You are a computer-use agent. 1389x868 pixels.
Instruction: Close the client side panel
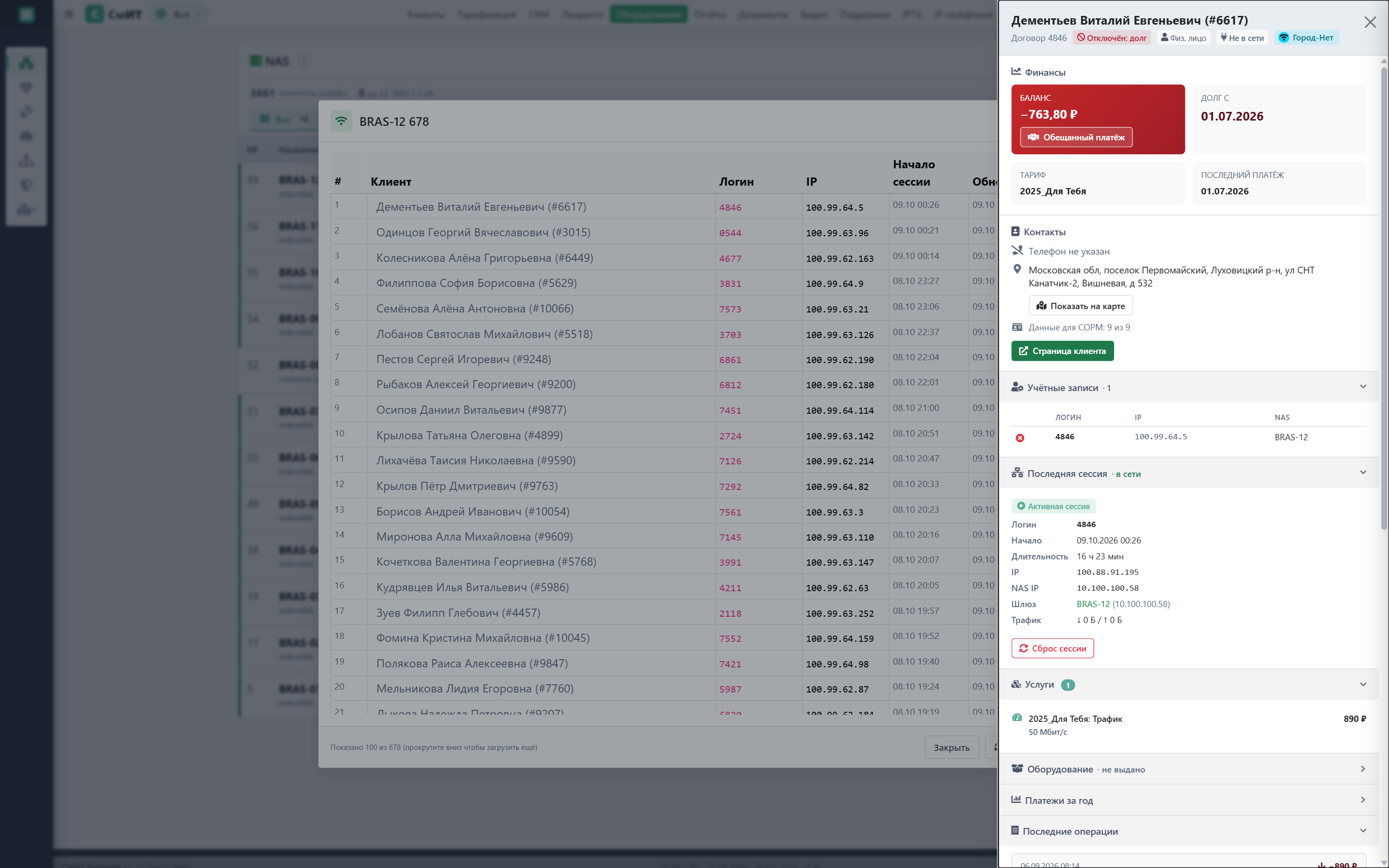1370,22
